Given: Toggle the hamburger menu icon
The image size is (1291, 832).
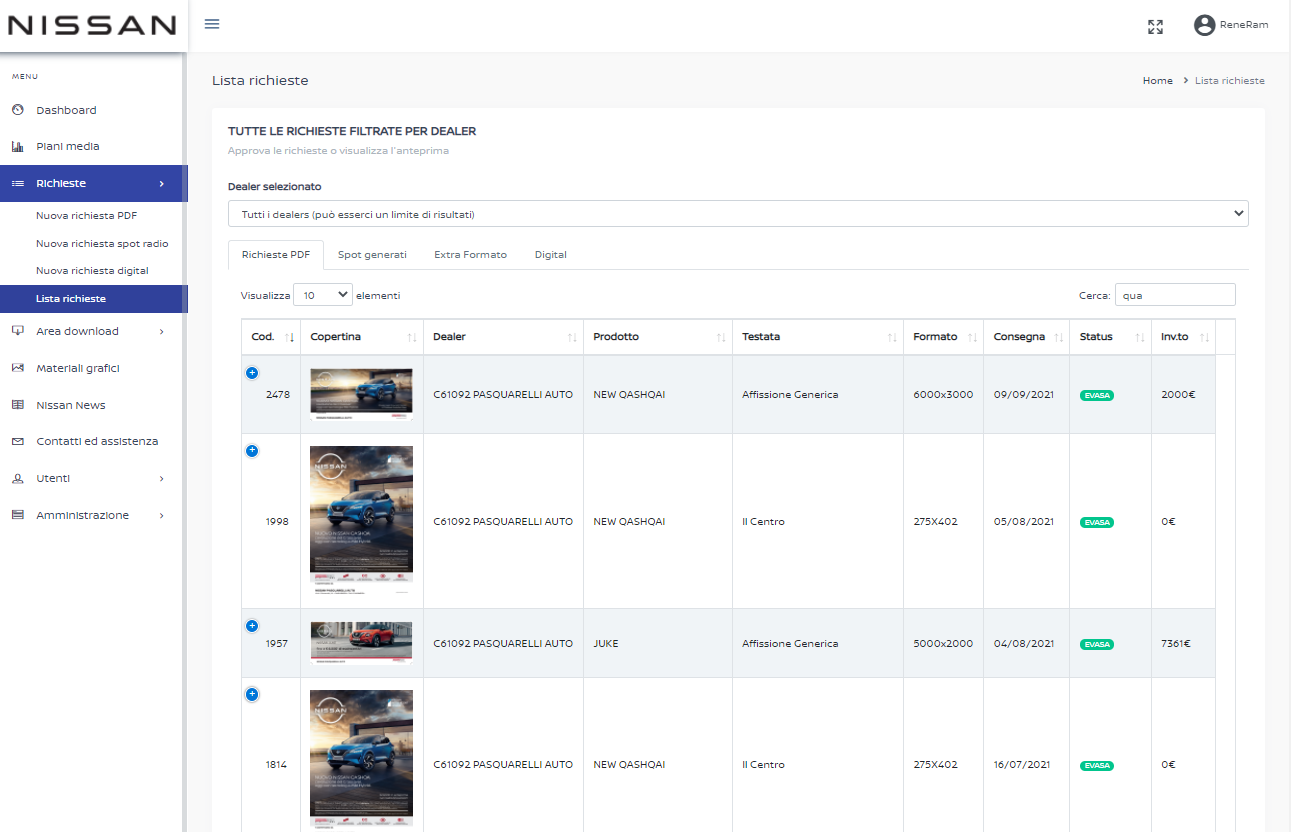Looking at the screenshot, I should tap(212, 24).
